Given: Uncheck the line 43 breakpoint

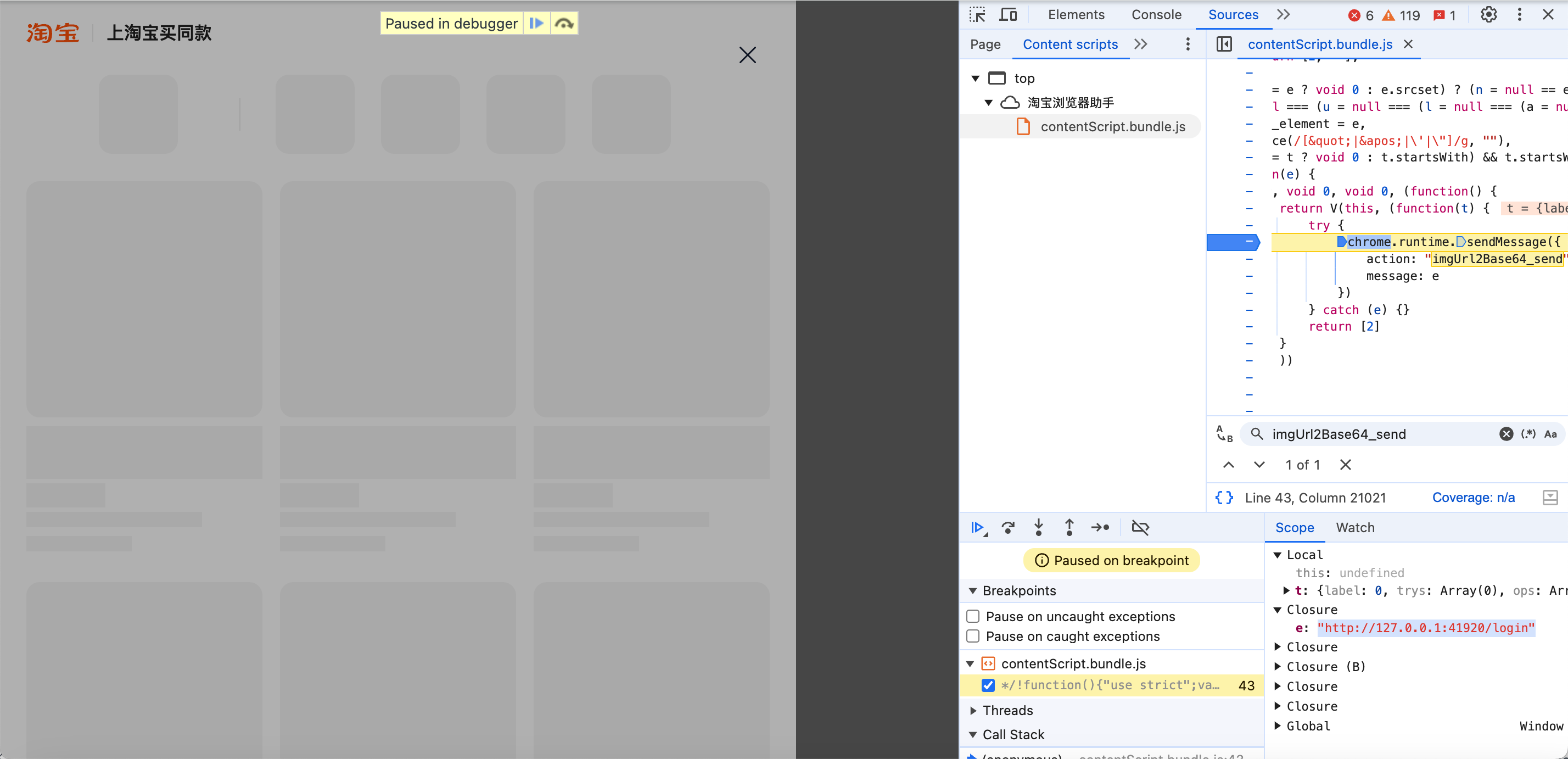Looking at the screenshot, I should 988,685.
